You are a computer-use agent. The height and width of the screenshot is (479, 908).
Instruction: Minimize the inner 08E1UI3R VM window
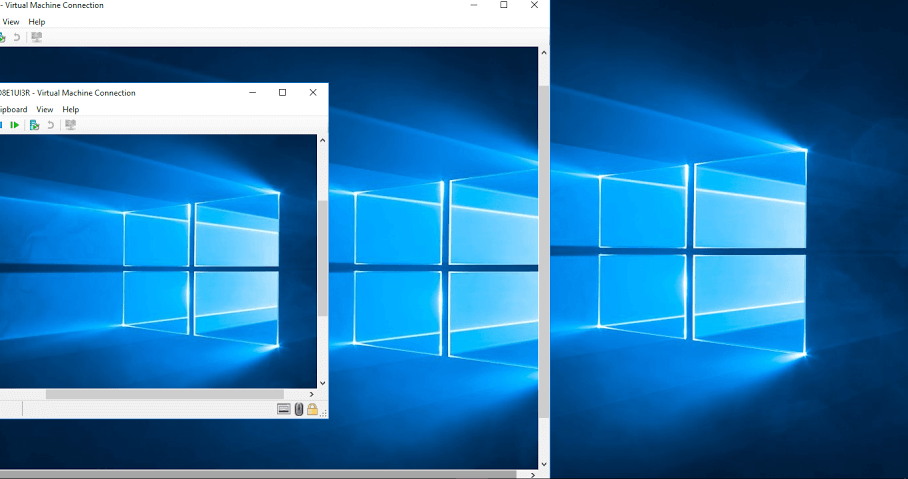pyautogui.click(x=252, y=93)
